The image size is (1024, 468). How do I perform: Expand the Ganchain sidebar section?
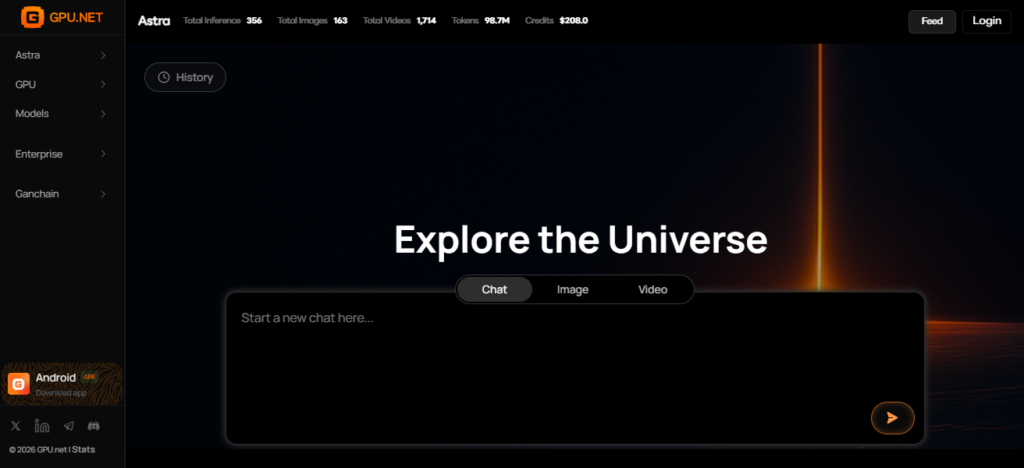click(x=61, y=193)
